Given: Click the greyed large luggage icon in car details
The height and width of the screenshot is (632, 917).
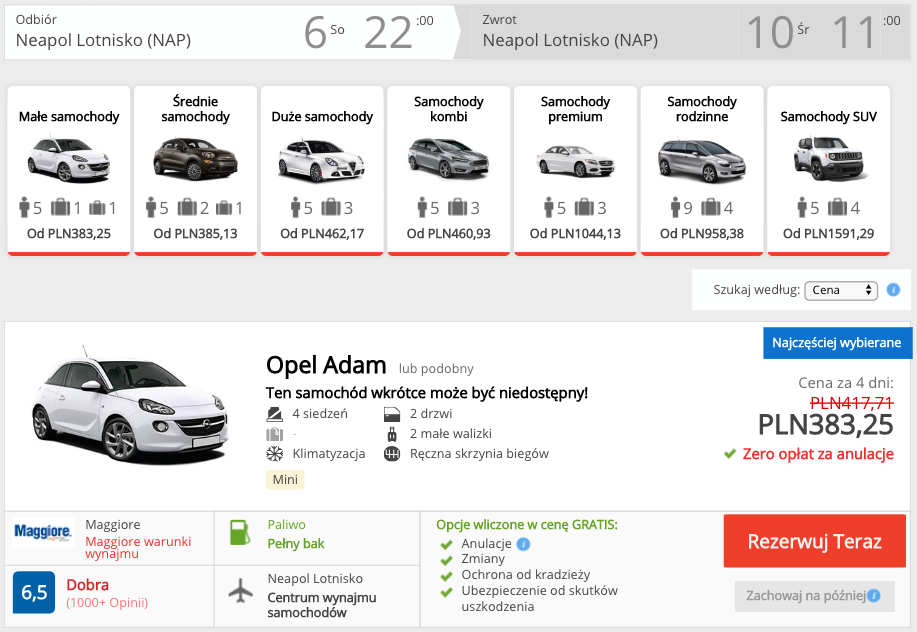Looking at the screenshot, I should 274,434.
